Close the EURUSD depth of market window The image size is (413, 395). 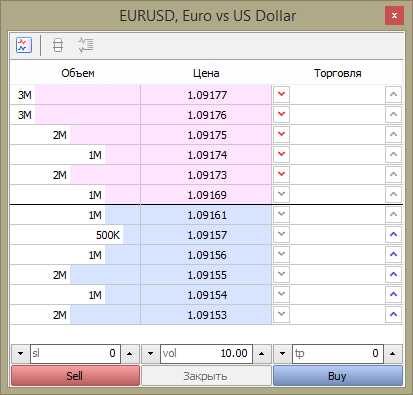394,15
